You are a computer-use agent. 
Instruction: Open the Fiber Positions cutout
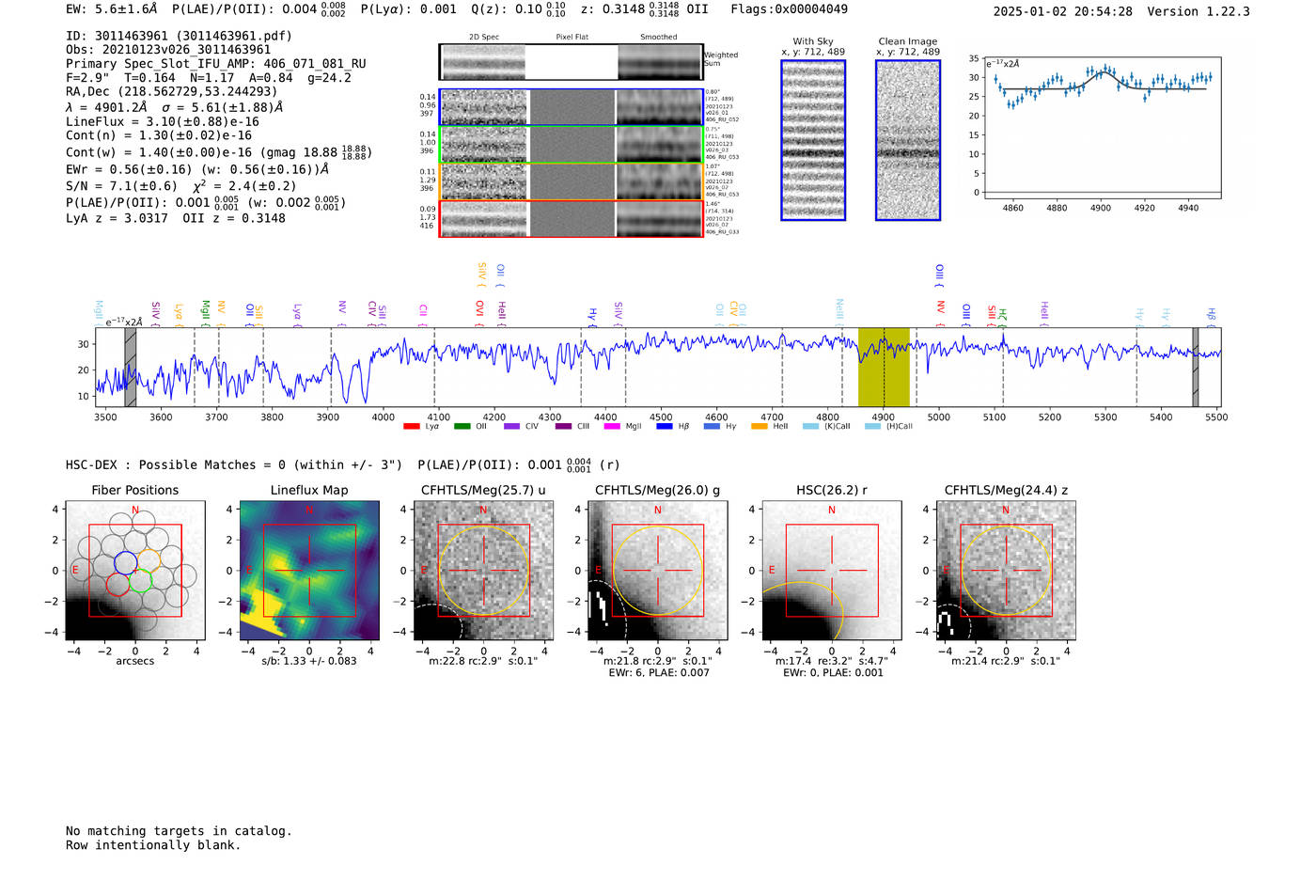coord(135,570)
